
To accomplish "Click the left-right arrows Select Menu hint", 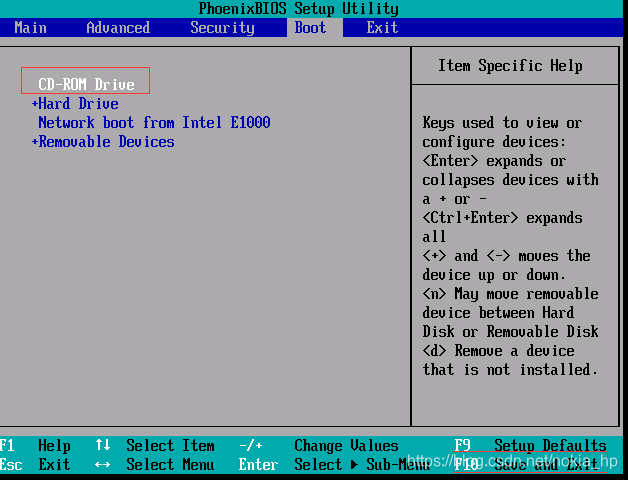I will pyautogui.click(x=155, y=464).
